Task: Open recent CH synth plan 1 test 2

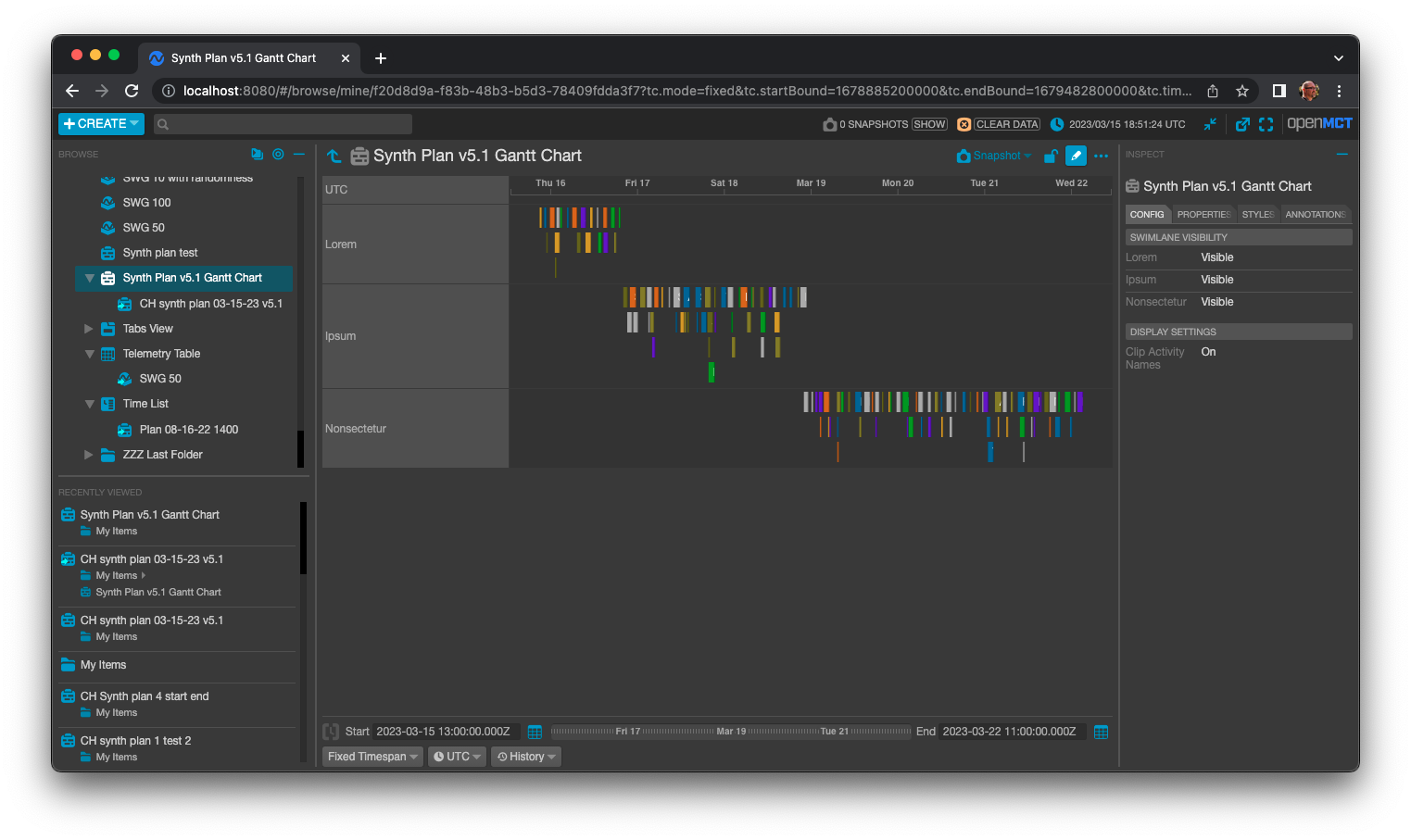Action: (x=135, y=741)
